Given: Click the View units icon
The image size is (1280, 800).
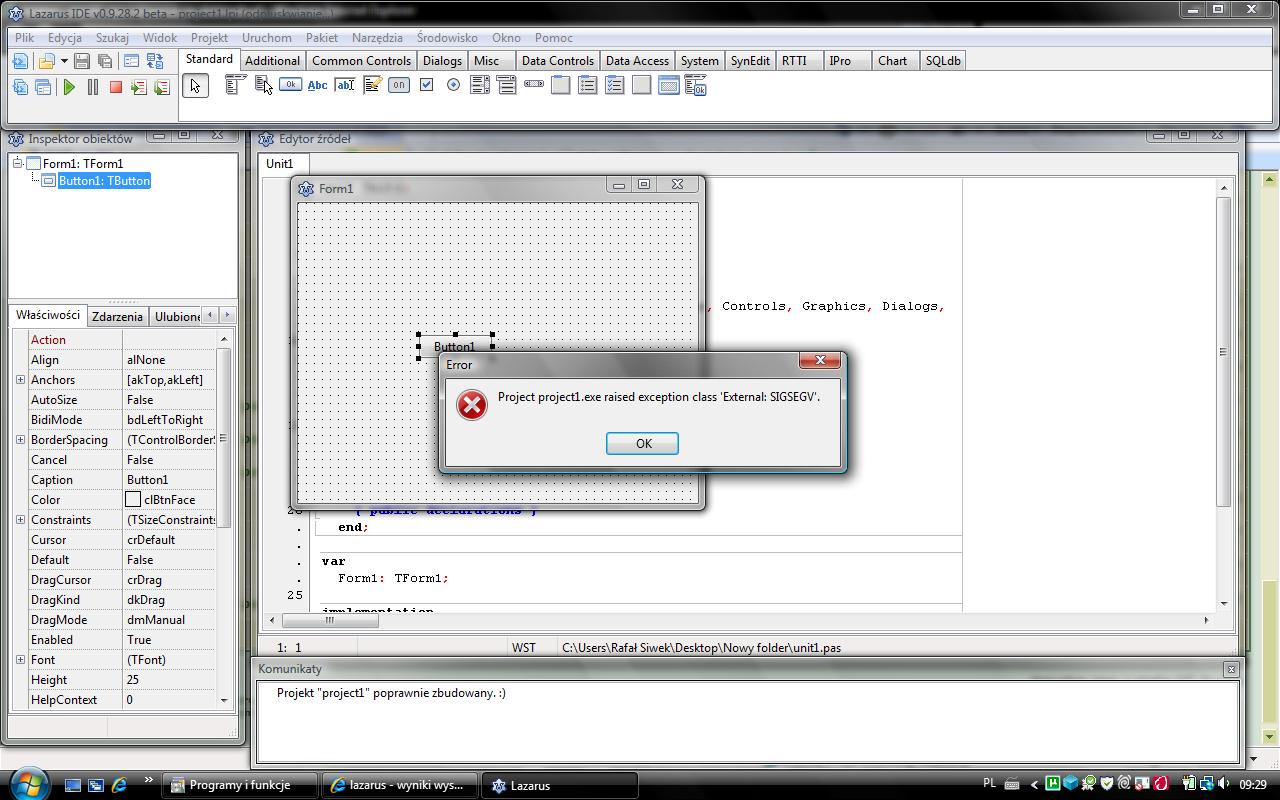Looking at the screenshot, I should click(20, 87).
